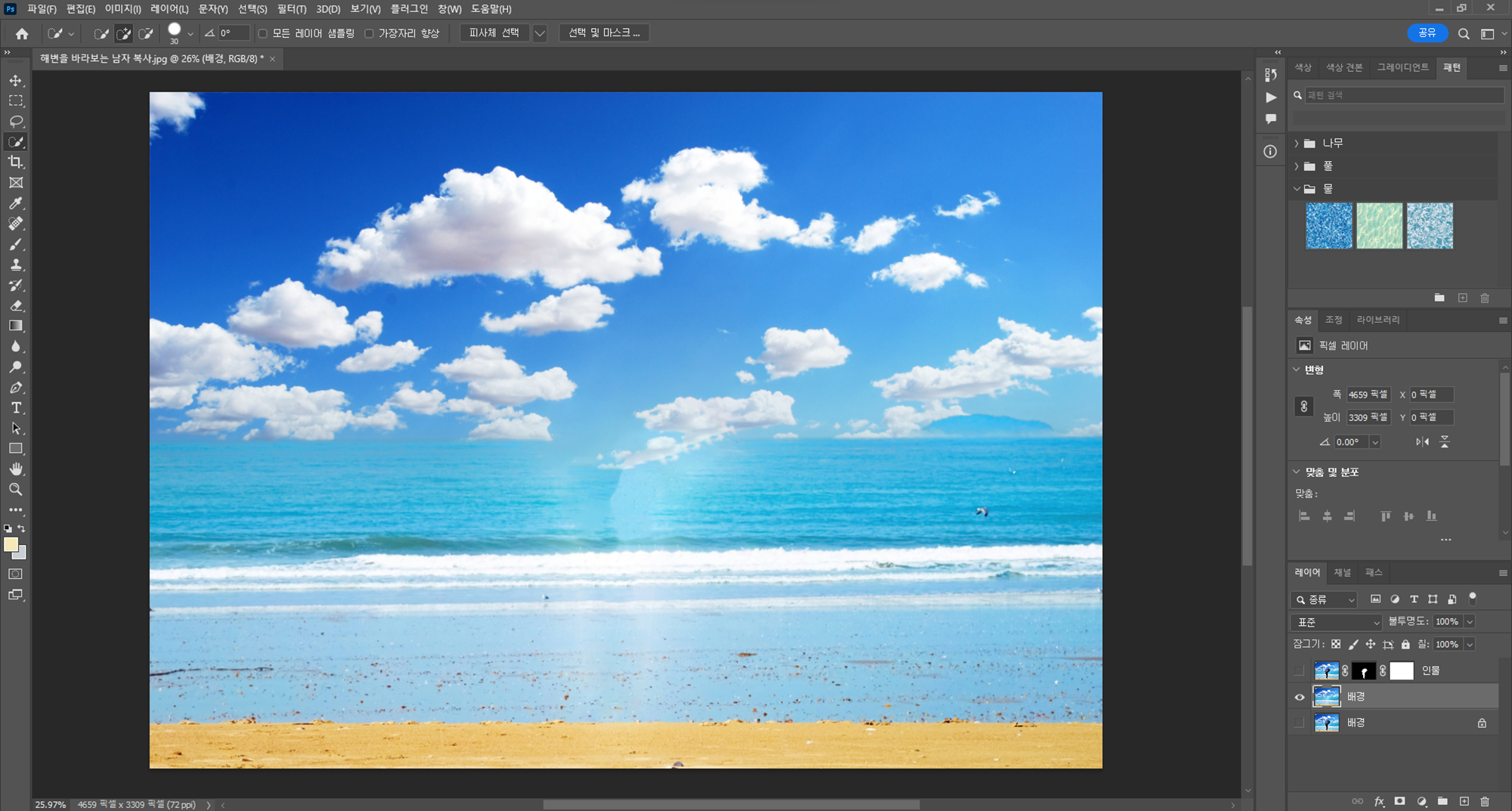Enable 모든 레이어 샘플링 checkbox
The width and height of the screenshot is (1512, 811).
(x=263, y=33)
